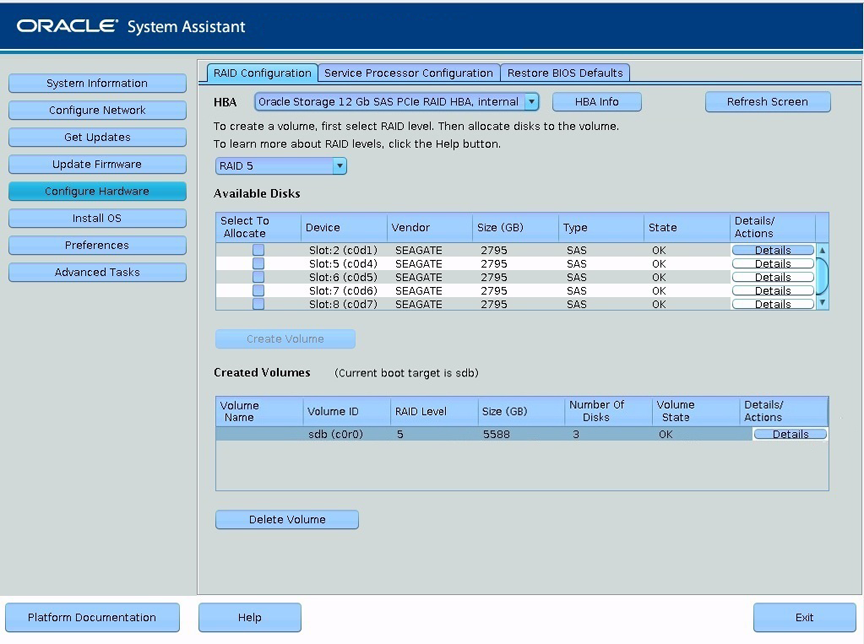Open the Restore BIOS Defaults tab
Image resolution: width=864 pixels, height=644 pixels.
tap(564, 73)
